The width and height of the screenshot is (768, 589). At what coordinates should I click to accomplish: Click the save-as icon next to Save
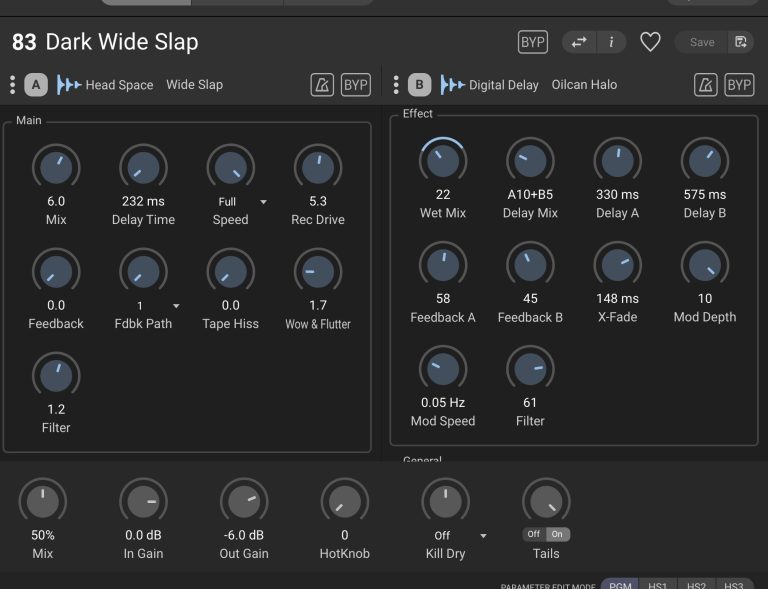(x=741, y=42)
